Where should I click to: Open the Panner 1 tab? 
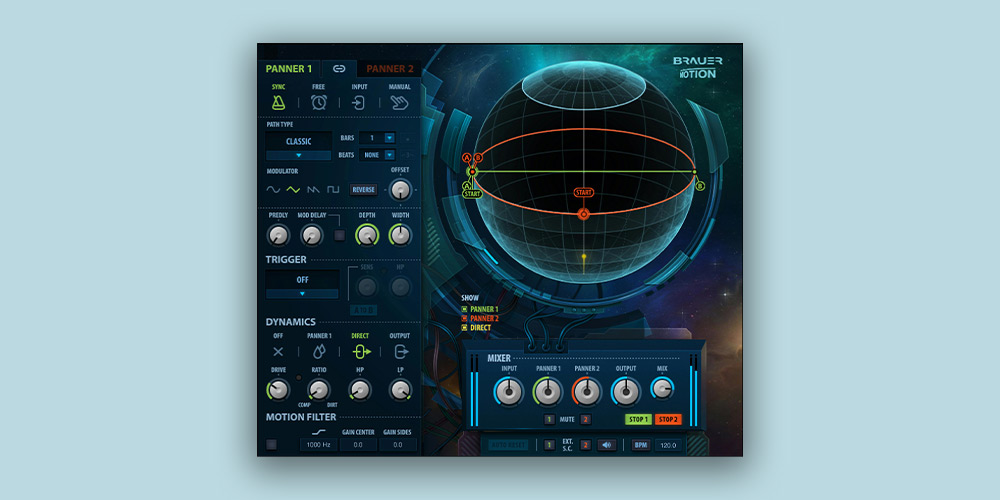[x=289, y=69]
